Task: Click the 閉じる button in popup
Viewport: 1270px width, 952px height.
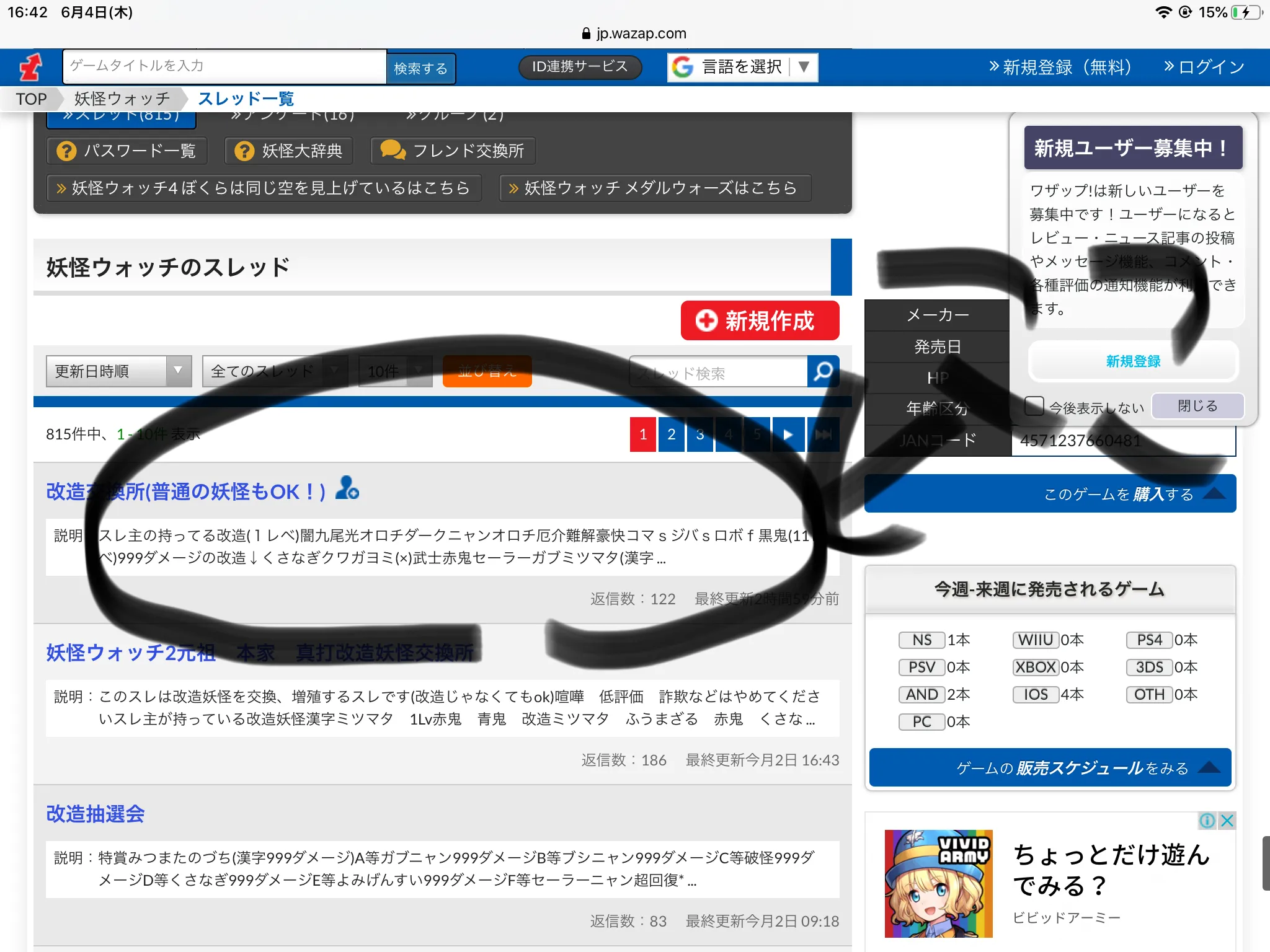Action: [1197, 406]
